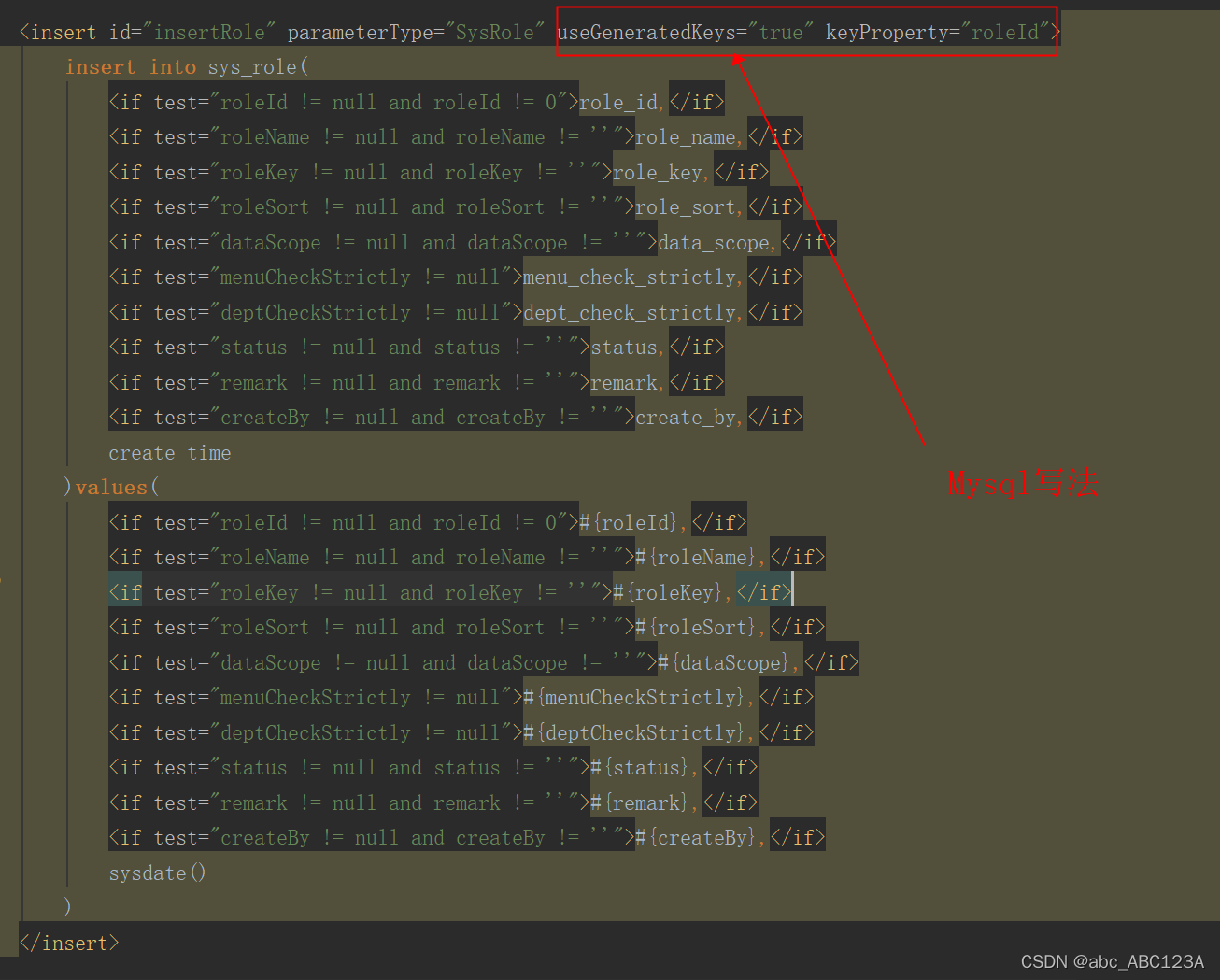
Task: Click closing </if> after create_by,
Action: point(775,418)
